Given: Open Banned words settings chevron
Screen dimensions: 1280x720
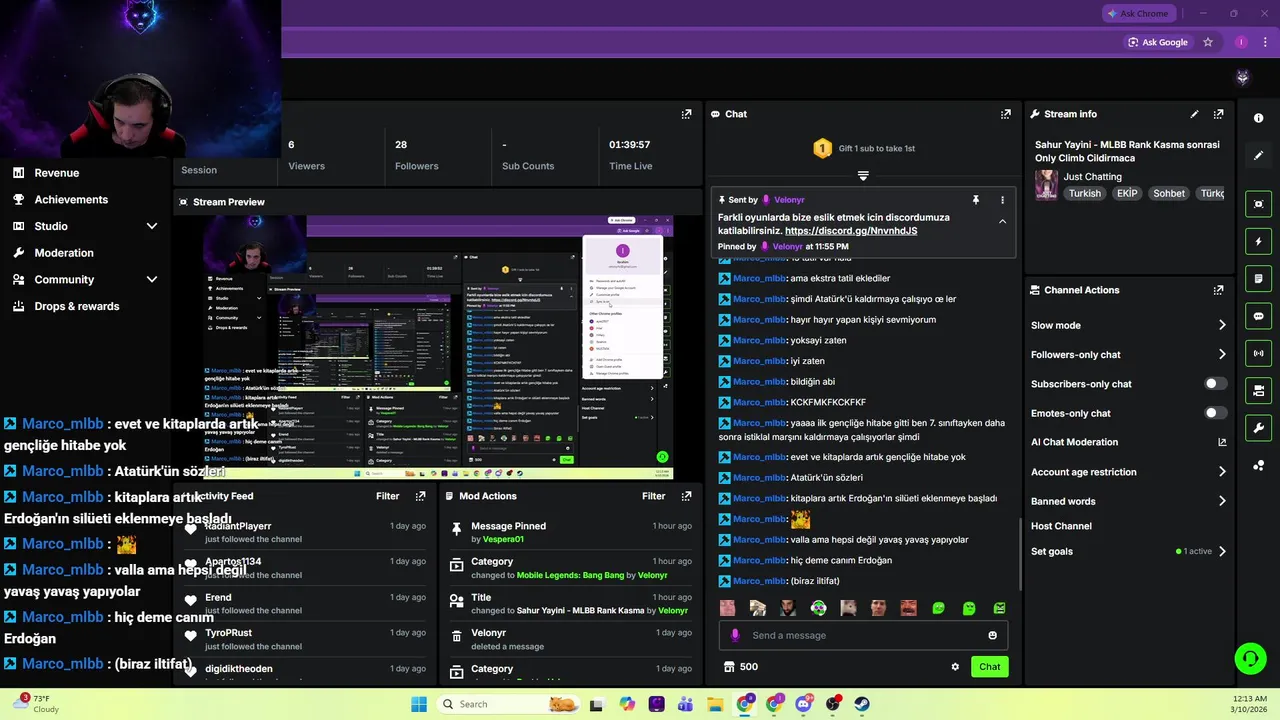Looking at the screenshot, I should click(1222, 501).
